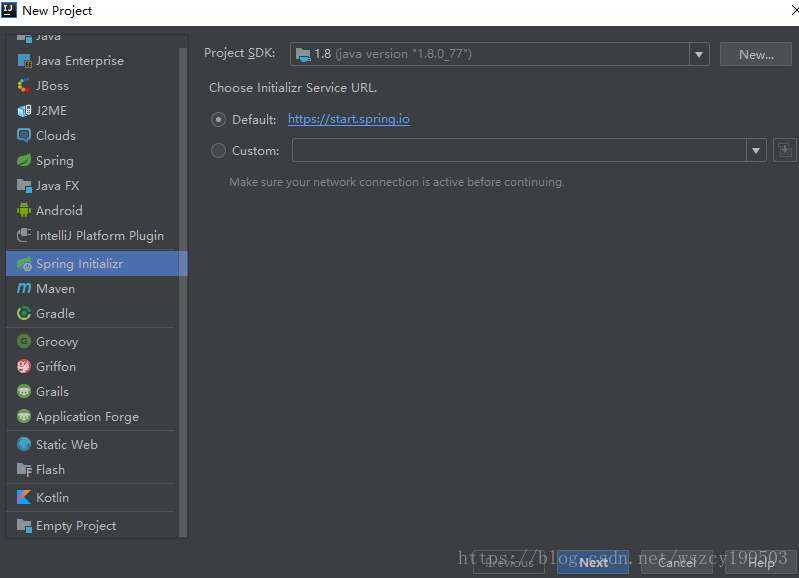
Task: Pick Application Forge project type
Action: [x=93, y=416]
